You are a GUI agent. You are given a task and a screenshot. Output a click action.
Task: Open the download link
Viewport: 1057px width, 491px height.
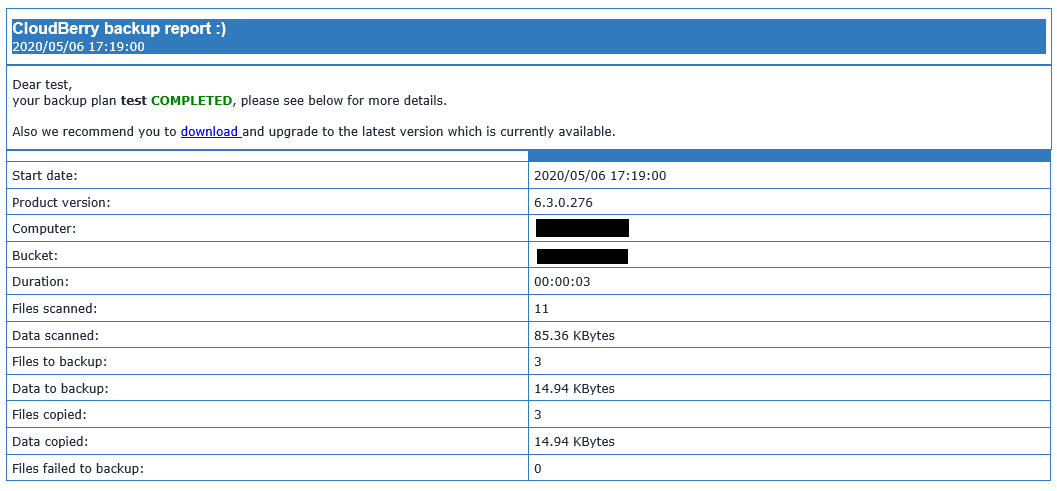pyautogui.click(x=211, y=132)
